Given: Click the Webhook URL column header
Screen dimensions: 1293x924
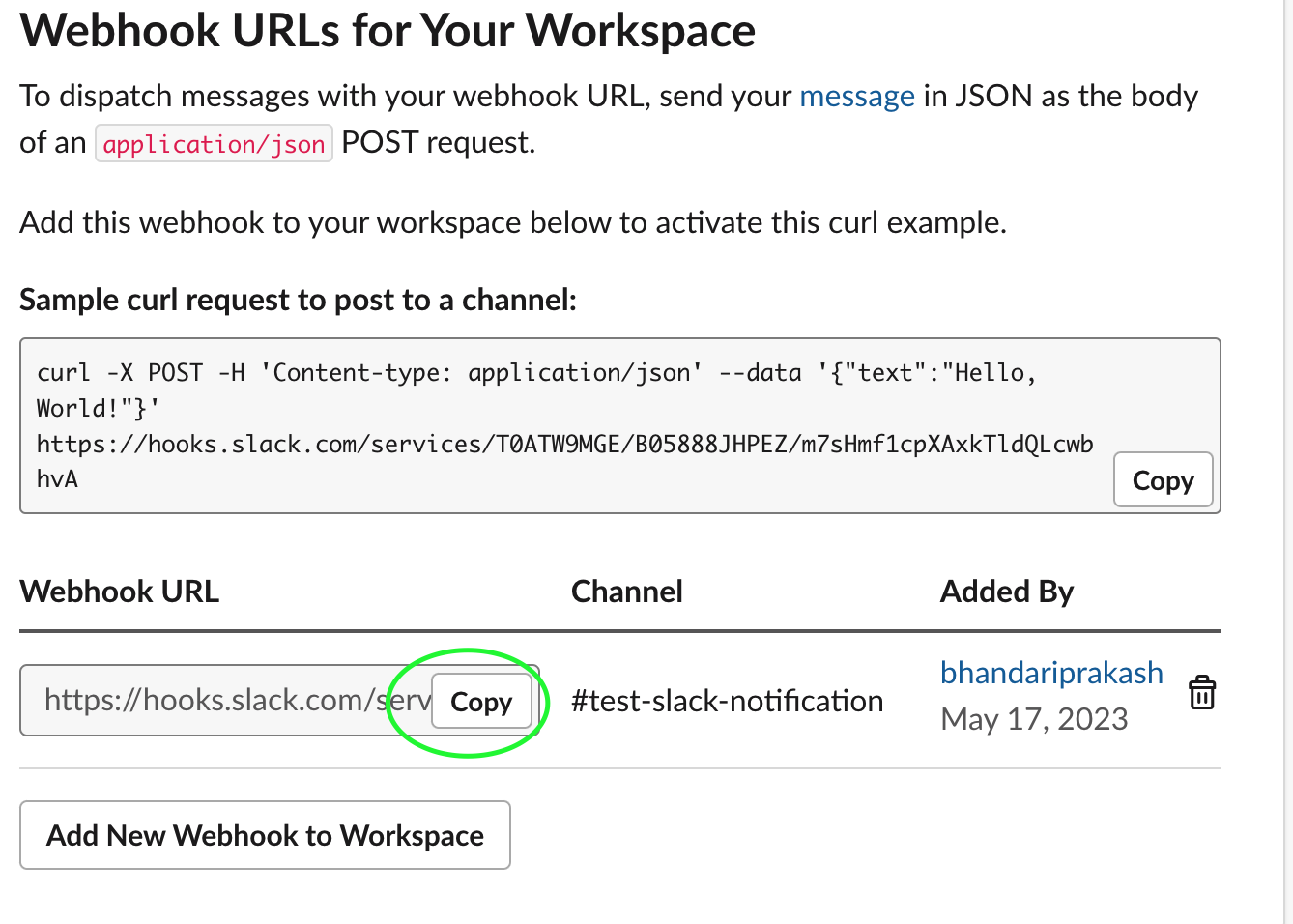Looking at the screenshot, I should (x=120, y=592).
